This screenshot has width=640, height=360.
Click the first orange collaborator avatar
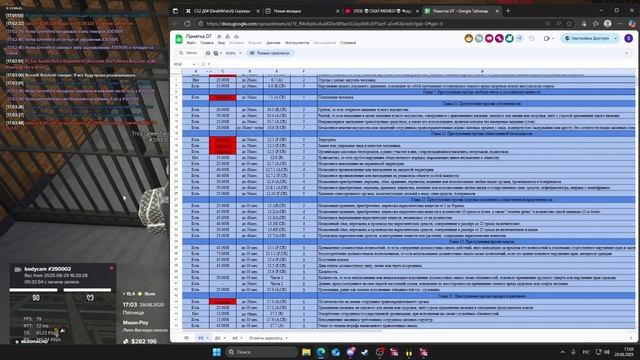[469, 38]
